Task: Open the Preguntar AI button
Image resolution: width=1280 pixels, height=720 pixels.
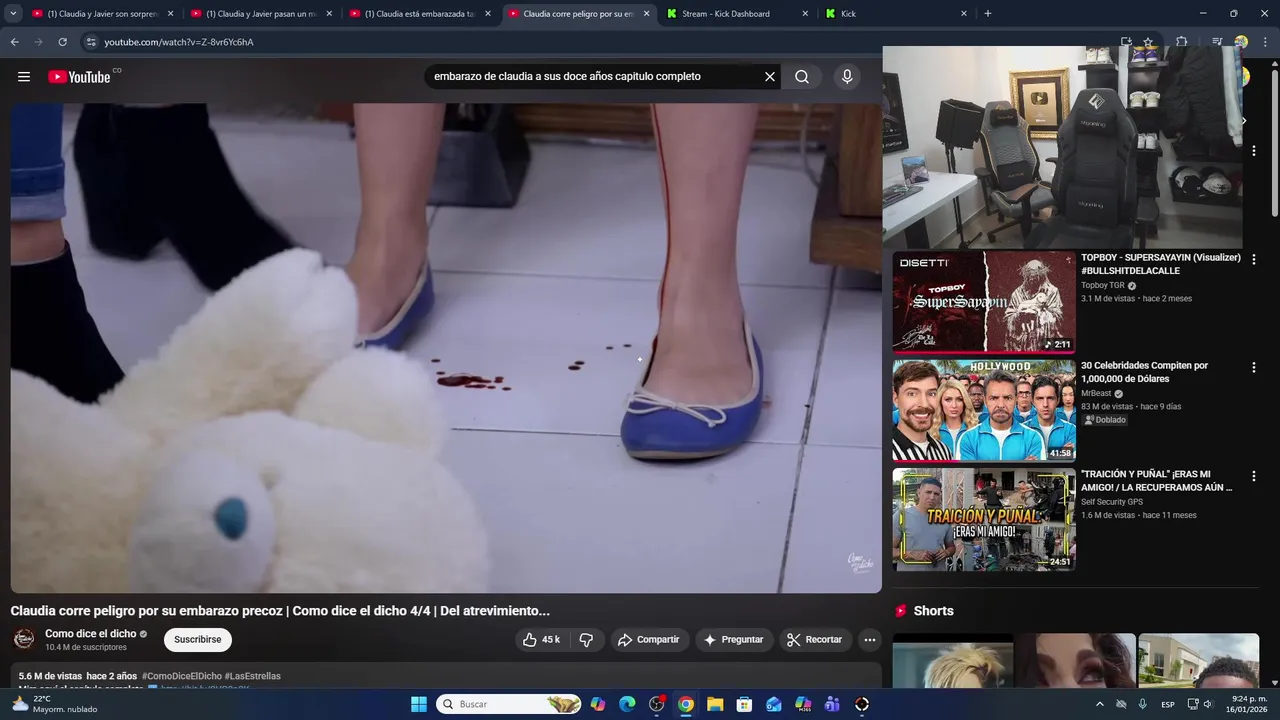Action: (x=733, y=640)
